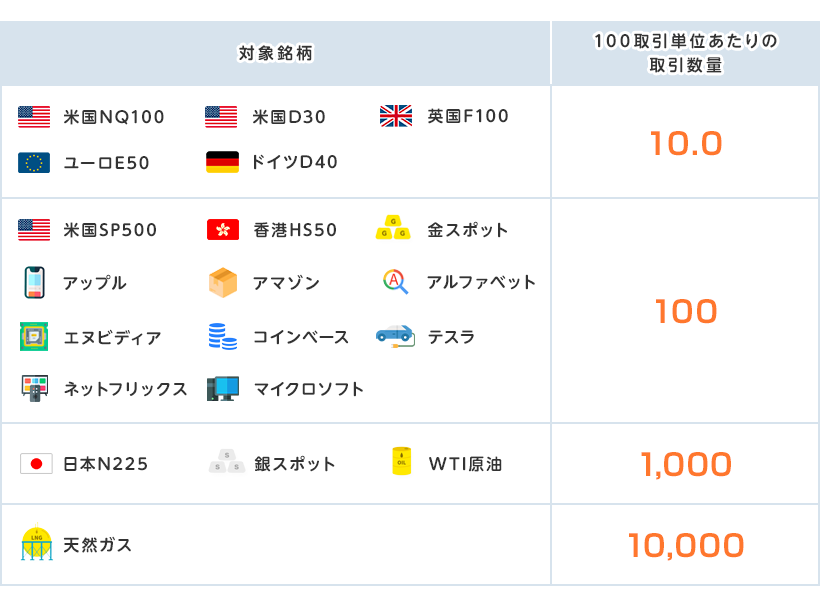
Task: Click the UK flag beside 英国F100
Action: (396, 116)
